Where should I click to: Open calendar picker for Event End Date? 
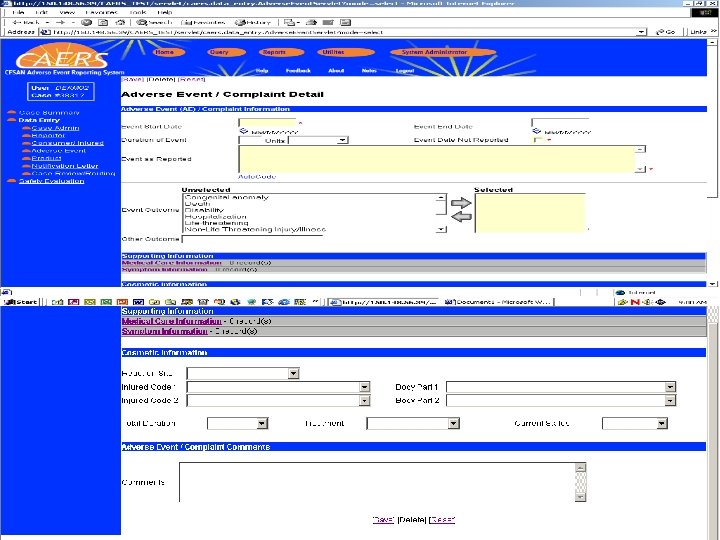537,131
